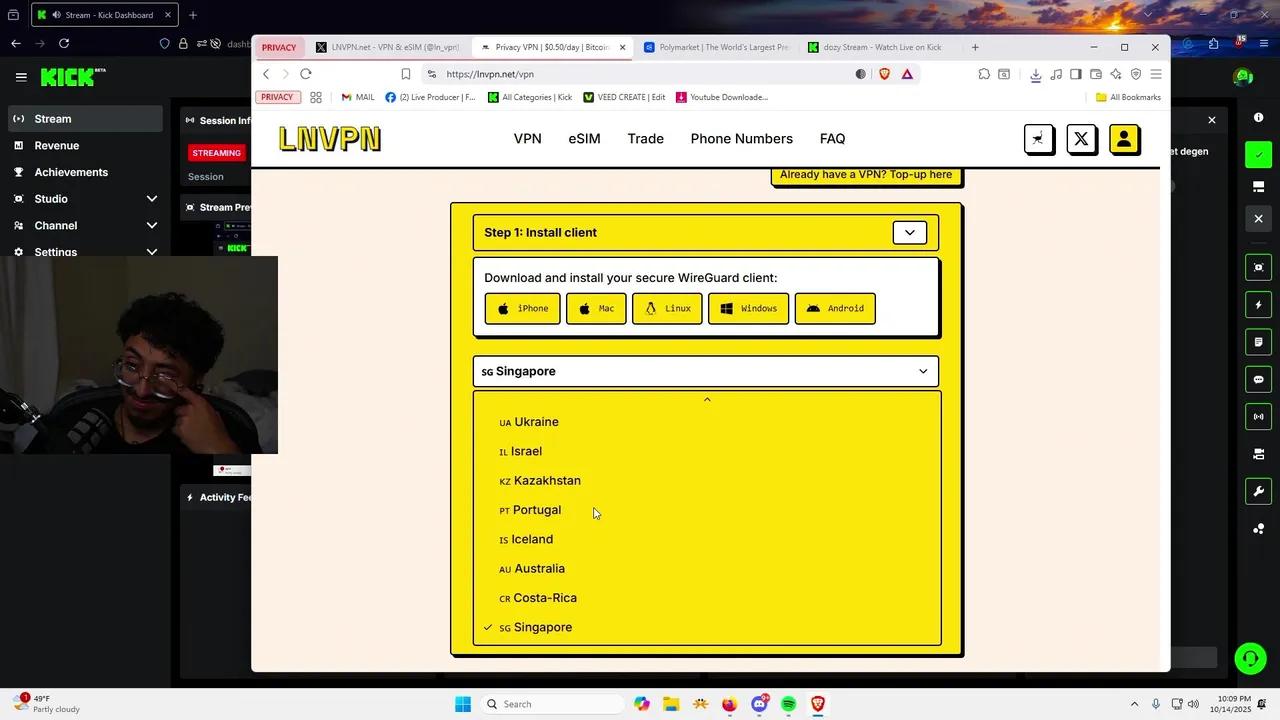Open the user account icon on LNVPN
The height and width of the screenshot is (720, 1280).
pos(1124,139)
